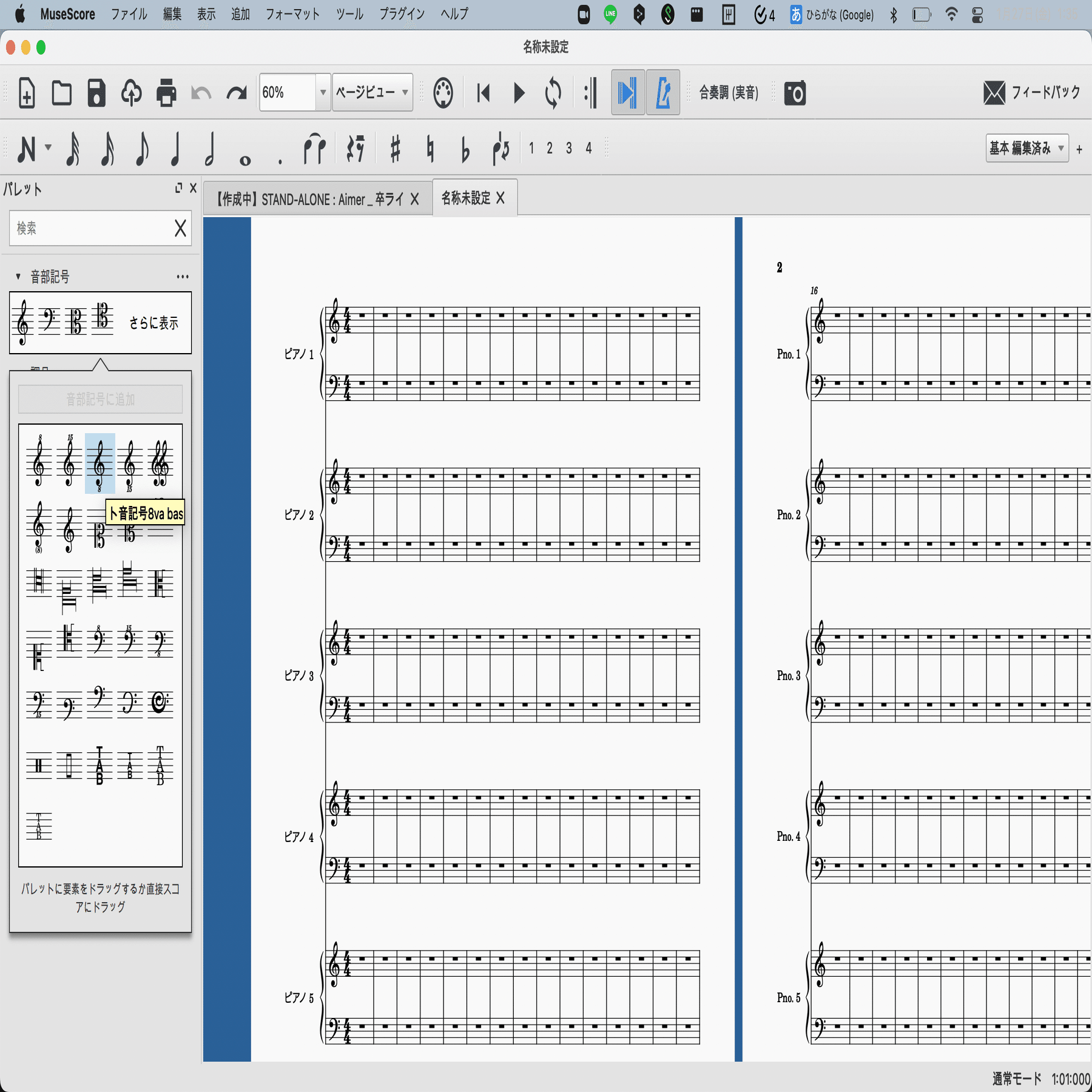Create a new score with toolbar icon
Screen dimensions: 1092x1092
point(27,93)
